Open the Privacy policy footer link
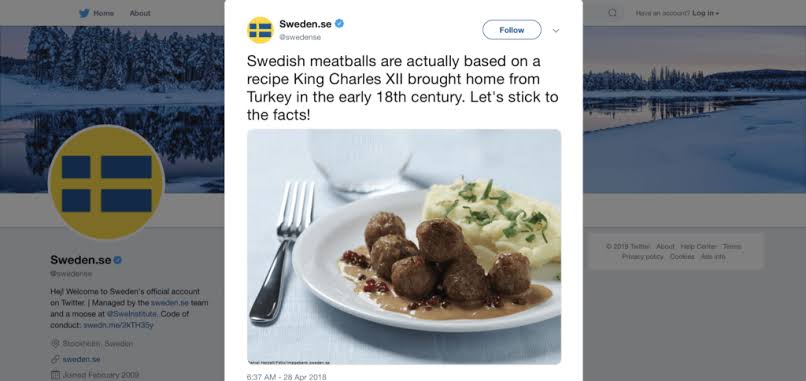 click(642, 257)
